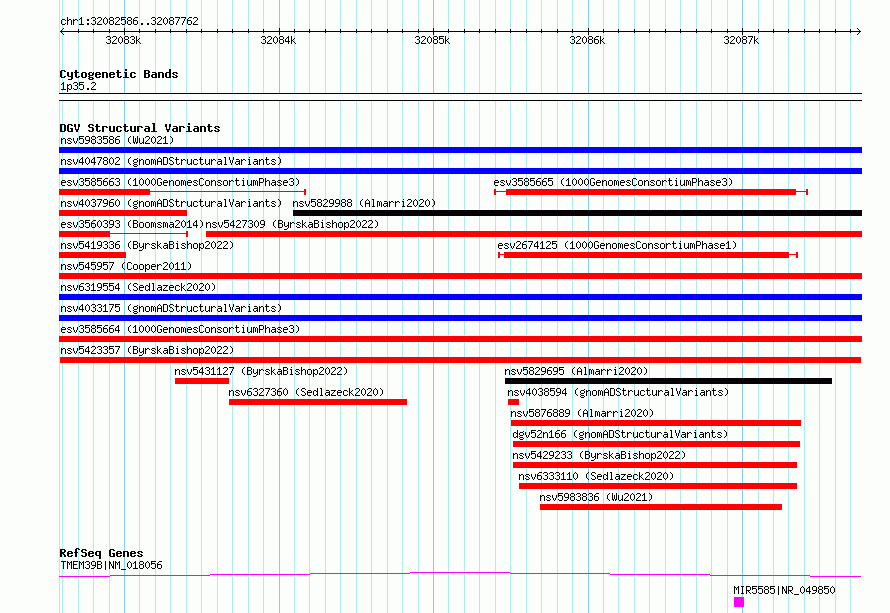Image resolution: width=890 pixels, height=613 pixels.
Task: Click the nsv6327360 (Sedlazeck2020) red bar
Action: pyautogui.click(x=318, y=402)
